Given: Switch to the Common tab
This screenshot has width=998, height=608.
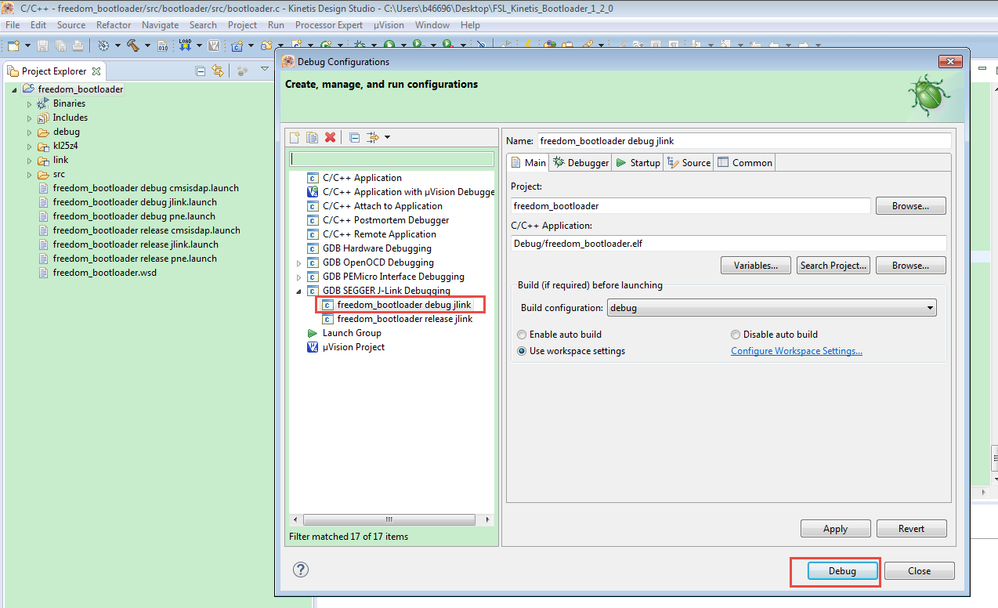Looking at the screenshot, I should [x=745, y=162].
